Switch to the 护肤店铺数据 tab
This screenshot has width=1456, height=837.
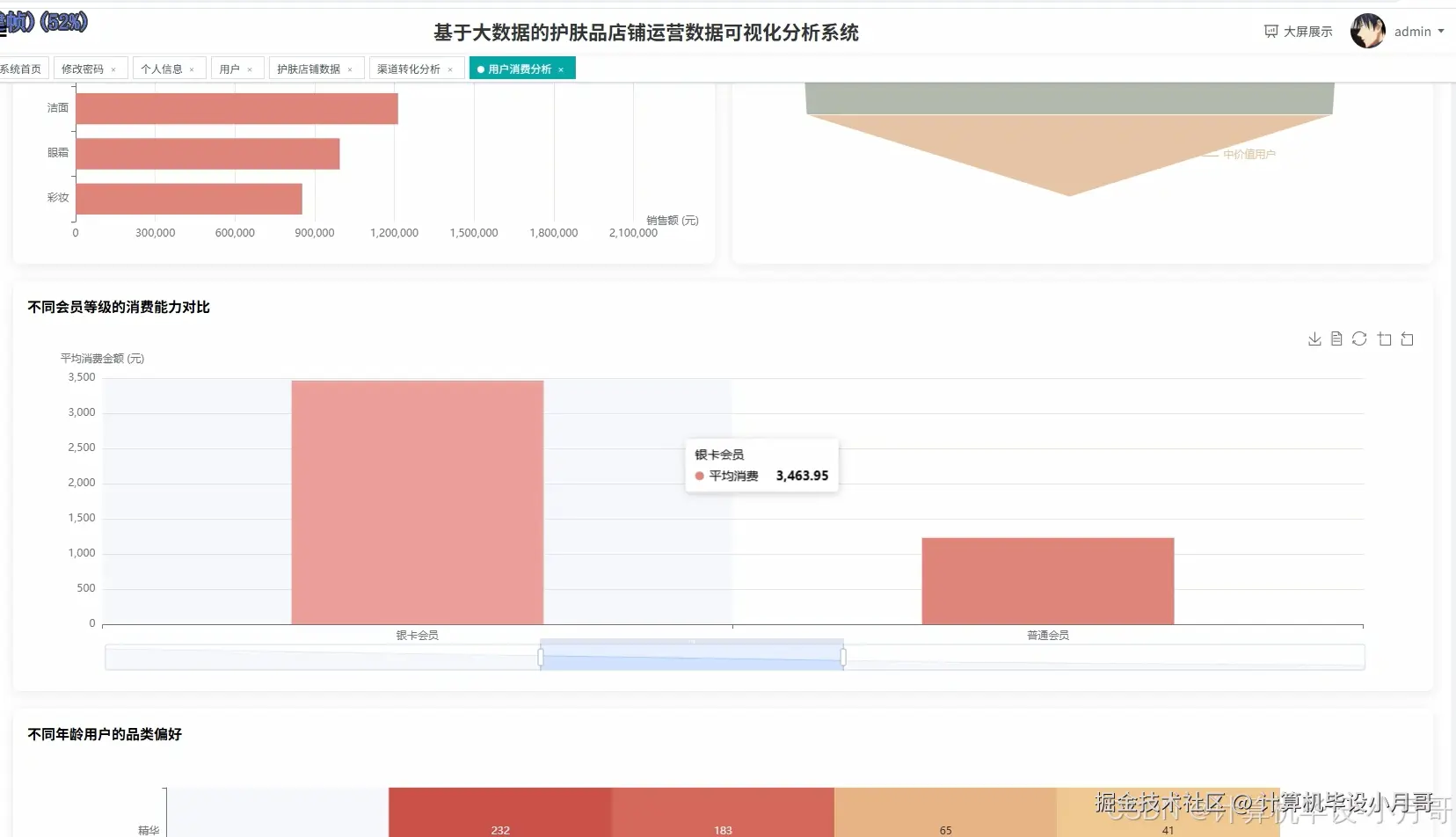pyautogui.click(x=310, y=68)
